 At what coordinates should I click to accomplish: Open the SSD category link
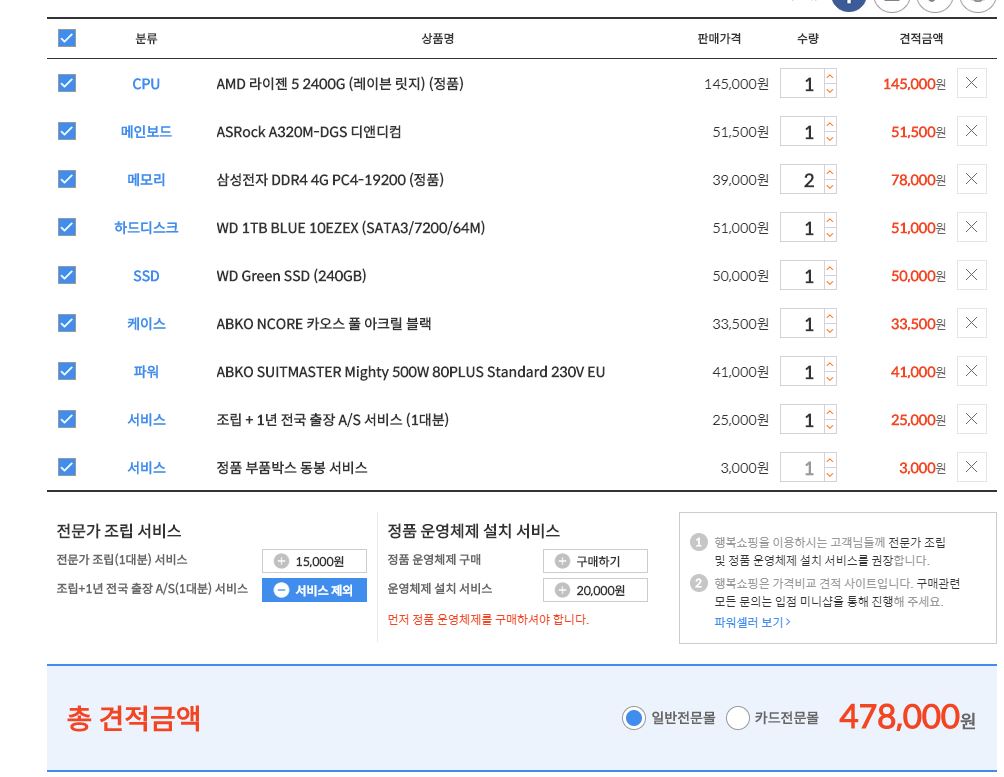tap(146, 276)
